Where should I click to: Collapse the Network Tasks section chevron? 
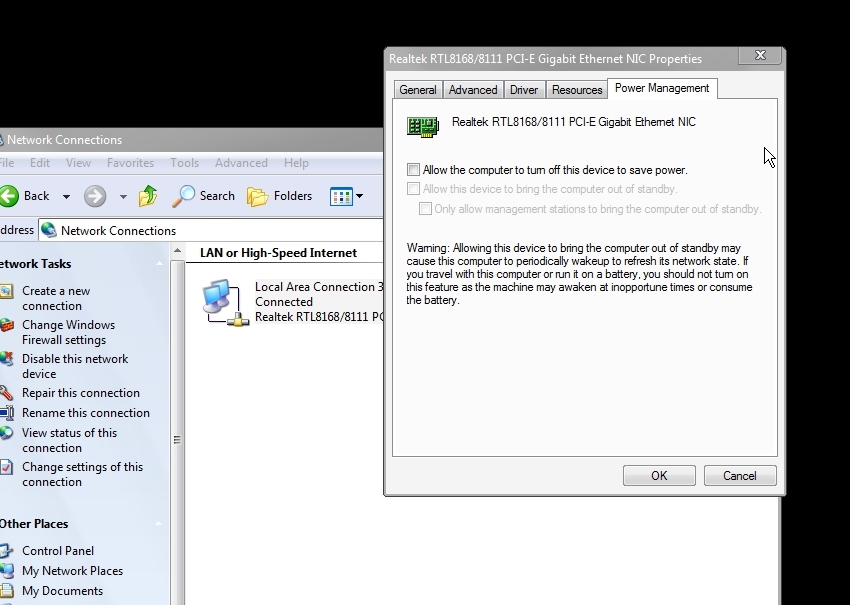click(159, 264)
